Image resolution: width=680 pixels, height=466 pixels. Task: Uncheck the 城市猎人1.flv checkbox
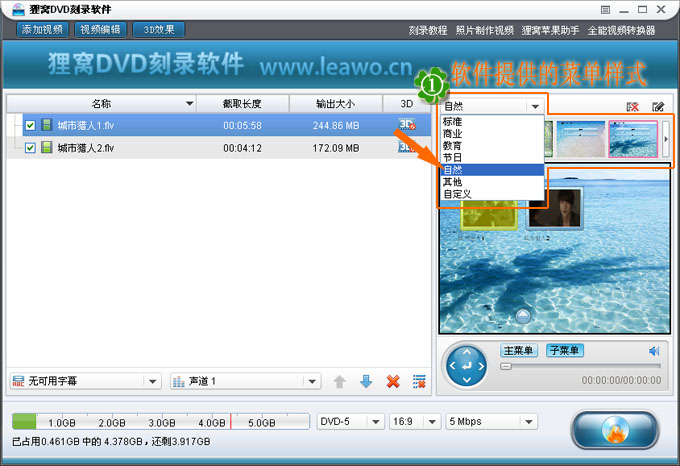click(30, 125)
